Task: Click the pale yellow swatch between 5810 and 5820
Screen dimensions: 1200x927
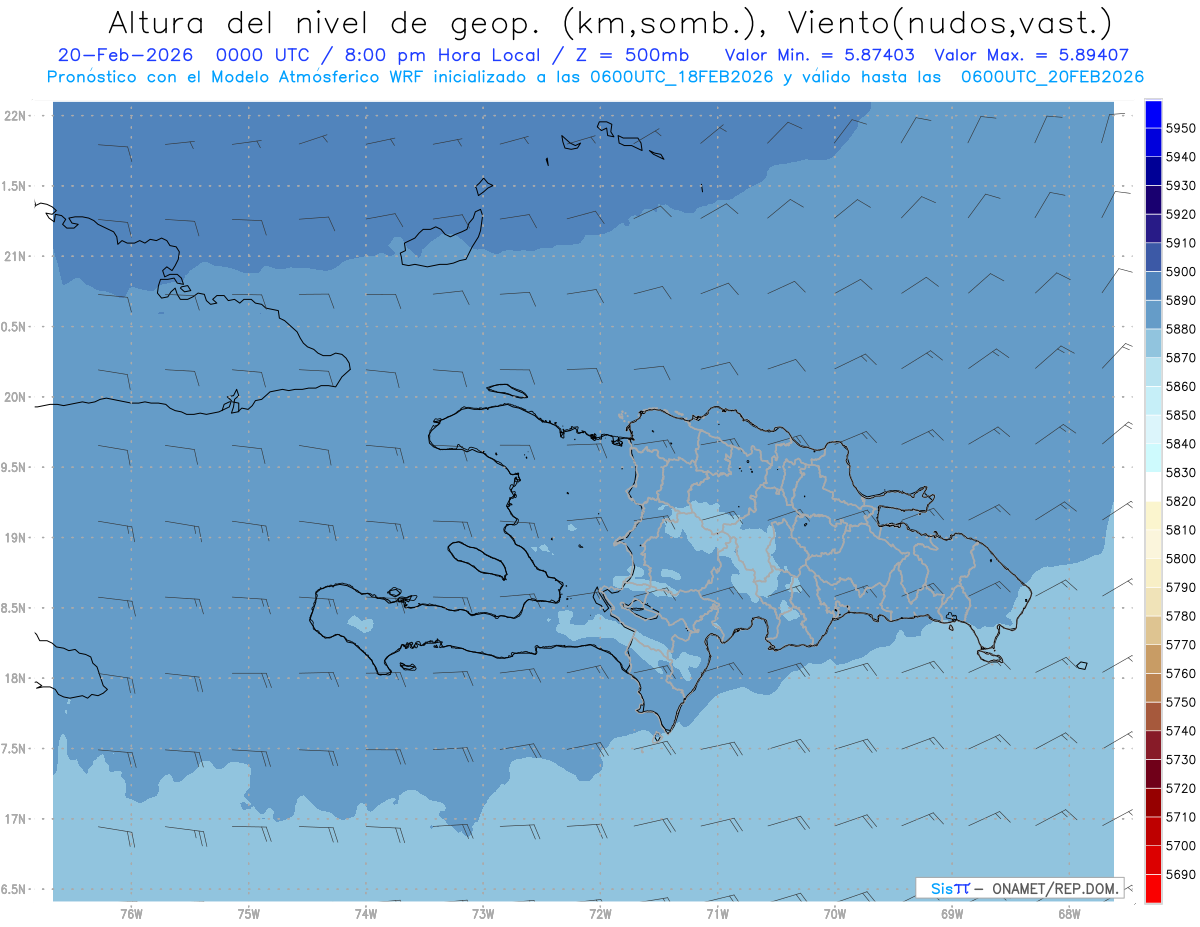Action: pyautogui.click(x=1153, y=515)
